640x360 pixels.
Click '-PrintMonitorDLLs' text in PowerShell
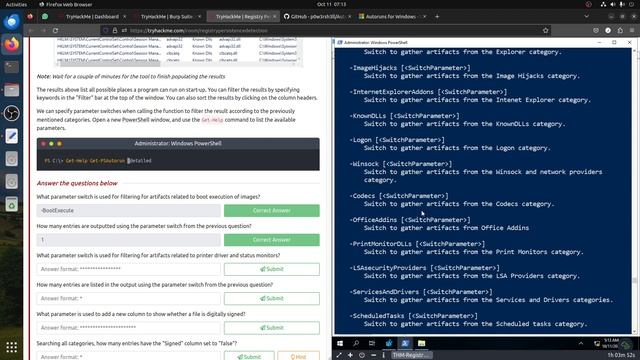pyautogui.click(x=380, y=244)
